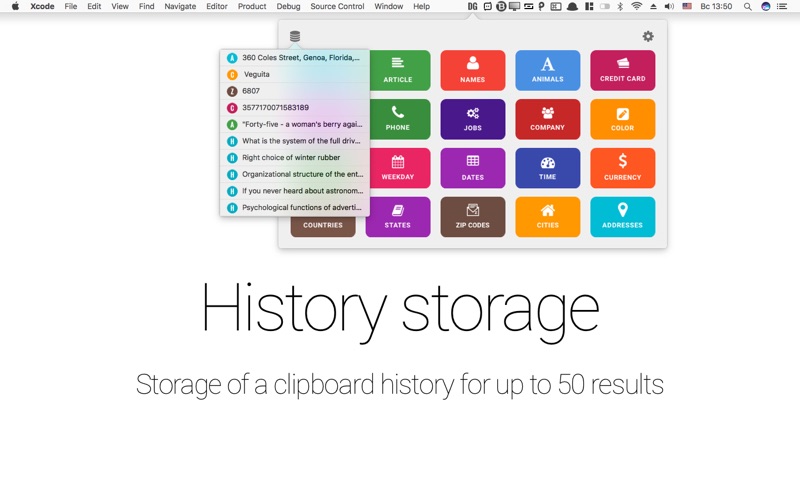
Task: Choose the Phone generator tile
Action: point(398,119)
